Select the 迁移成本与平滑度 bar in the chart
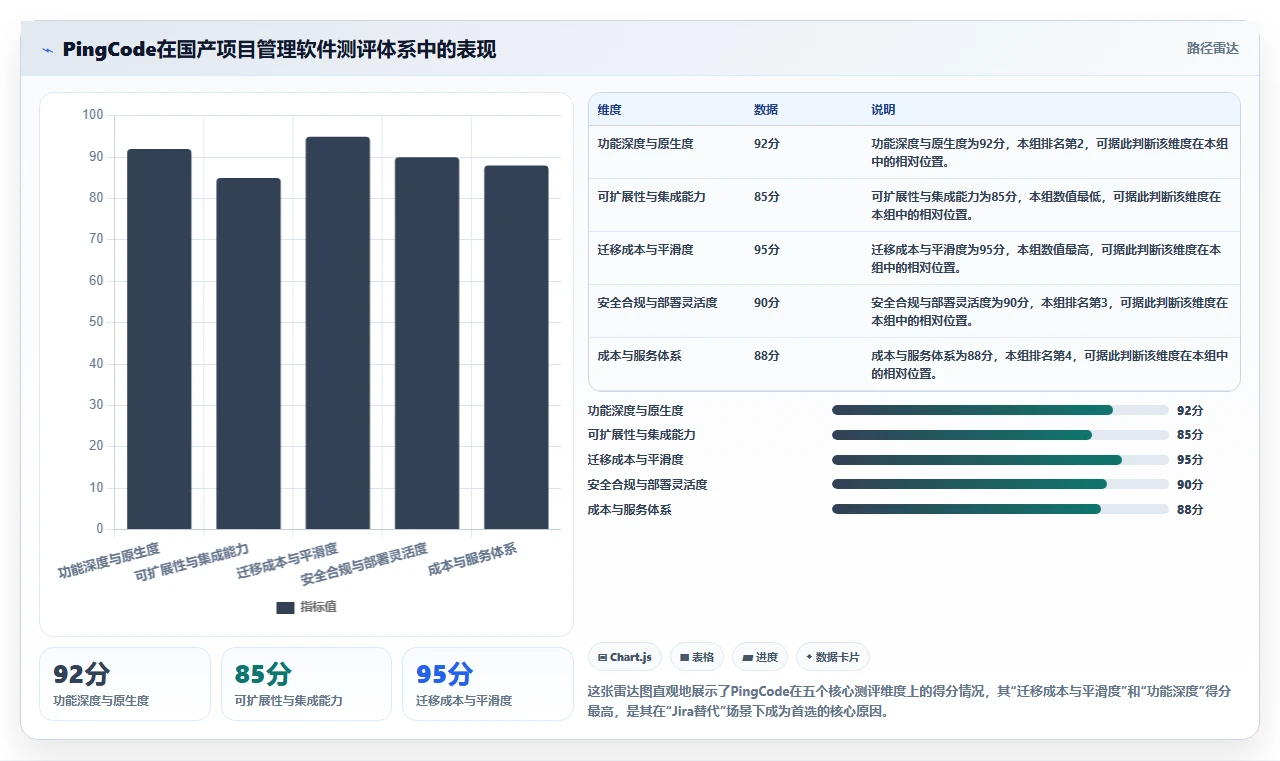This screenshot has height=761, width=1280. pos(338,333)
